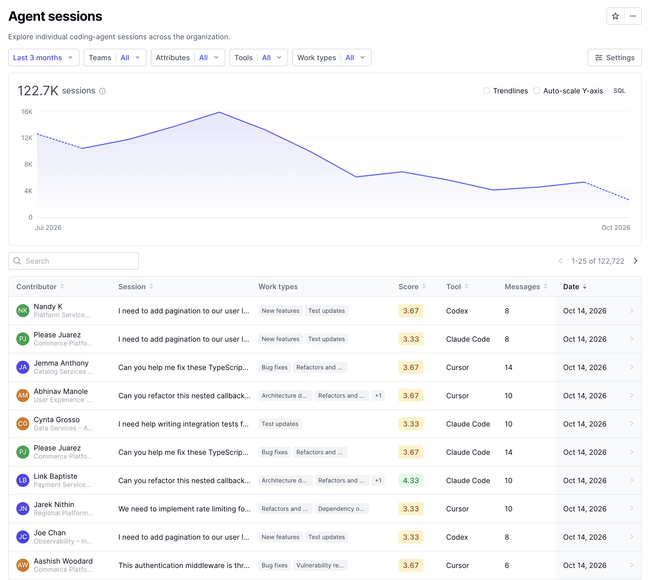Toggle Date column sort arrow
Viewport: 650px width, 580px height.
pos(585,287)
